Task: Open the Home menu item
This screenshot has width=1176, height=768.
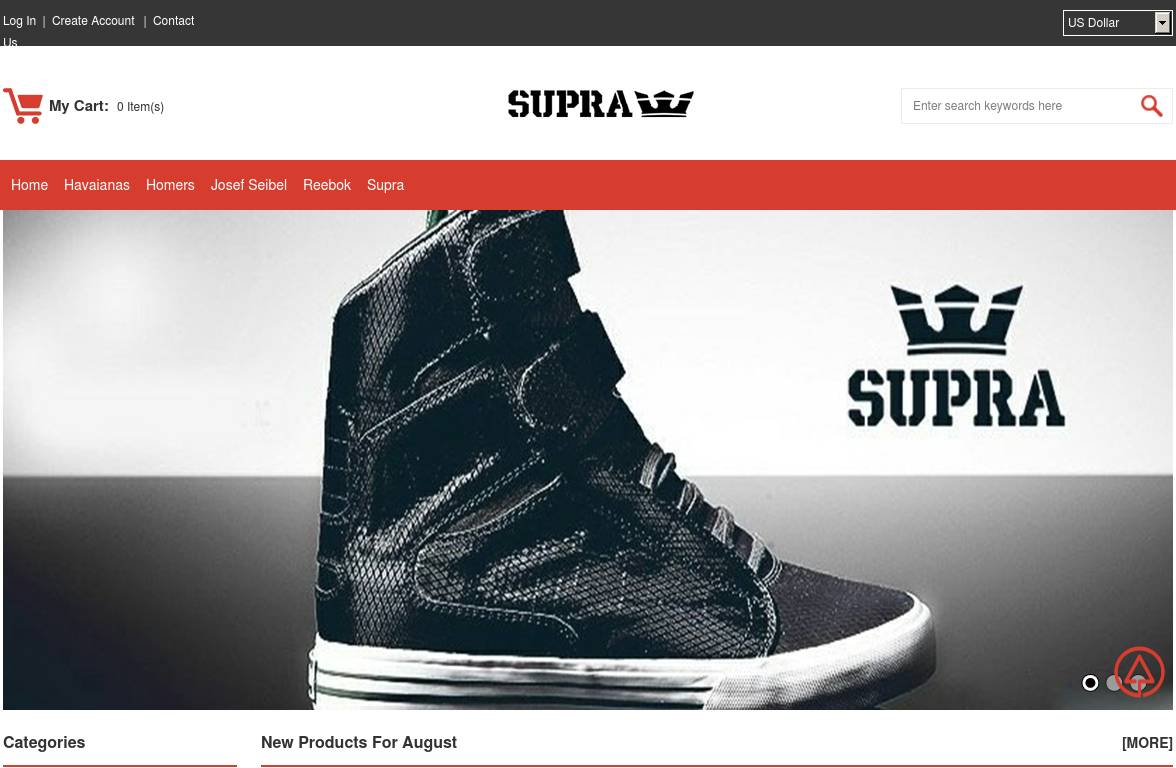Action: point(29,185)
